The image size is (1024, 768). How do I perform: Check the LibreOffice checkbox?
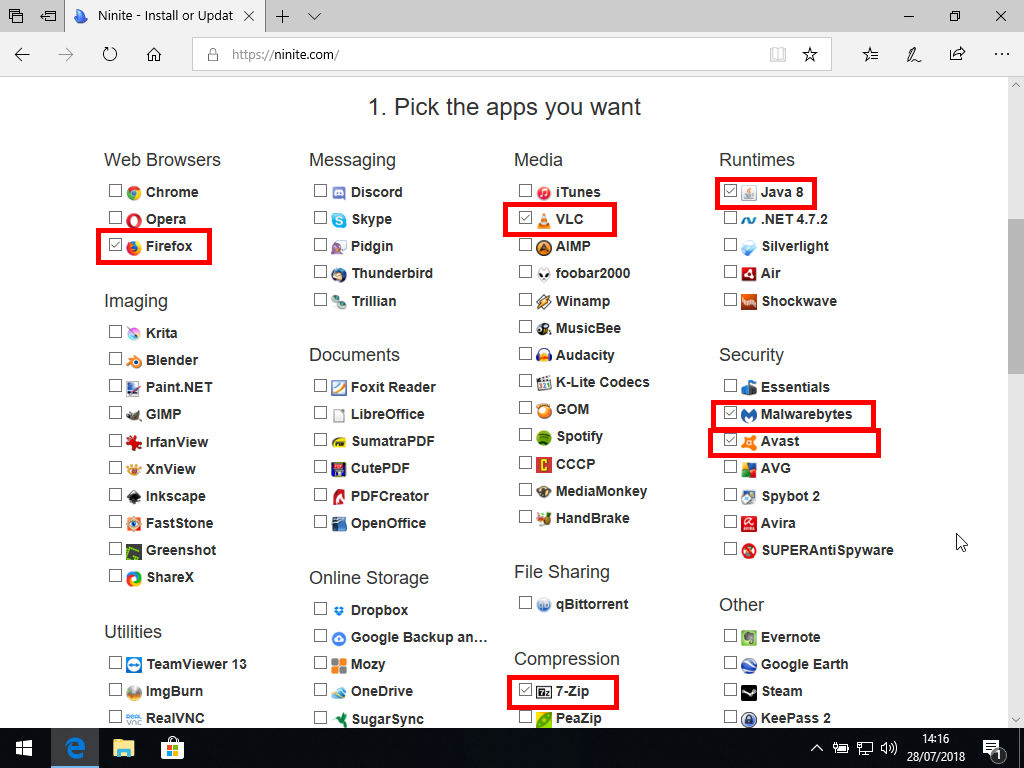(x=321, y=413)
